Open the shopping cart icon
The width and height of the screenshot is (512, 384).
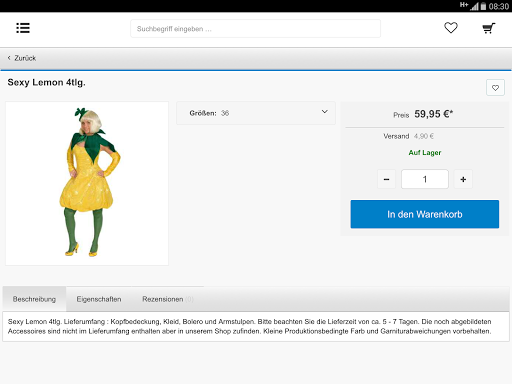[x=489, y=28]
